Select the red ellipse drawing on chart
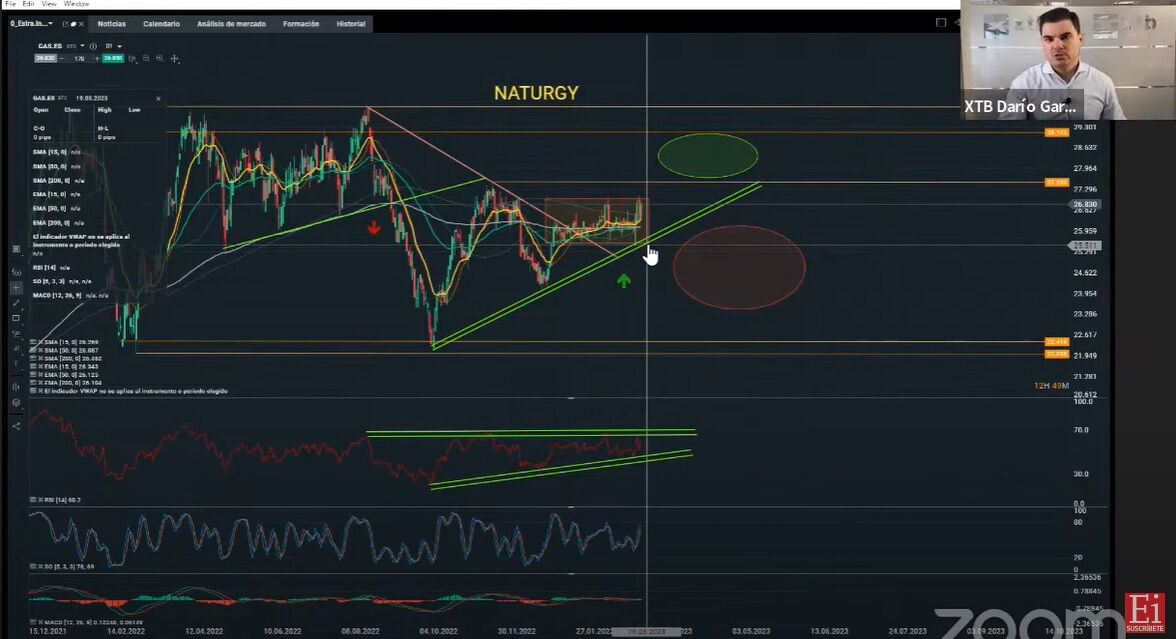Image resolution: width=1176 pixels, height=639 pixels. click(739, 267)
